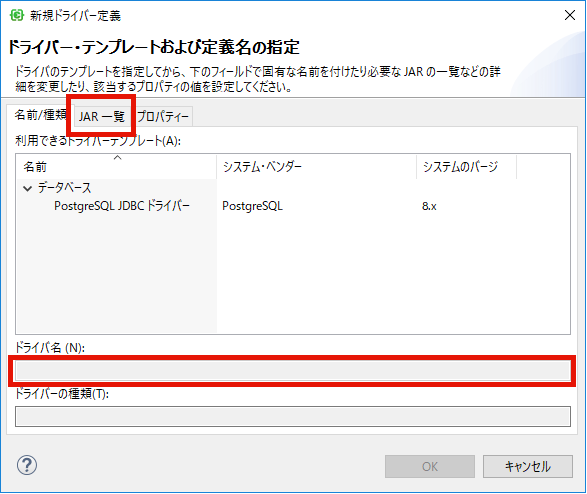Click the PostgreSQL vendor cell
Image resolution: width=587 pixels, height=494 pixels.
click(x=252, y=206)
